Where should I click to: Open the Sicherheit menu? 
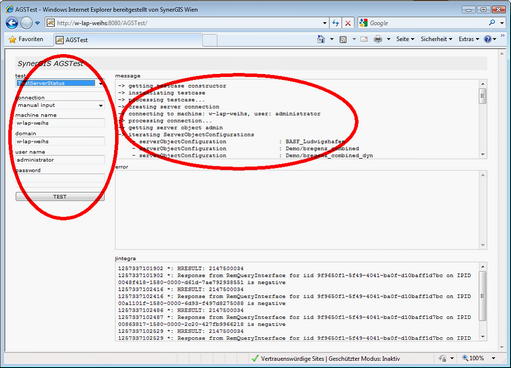(436, 39)
